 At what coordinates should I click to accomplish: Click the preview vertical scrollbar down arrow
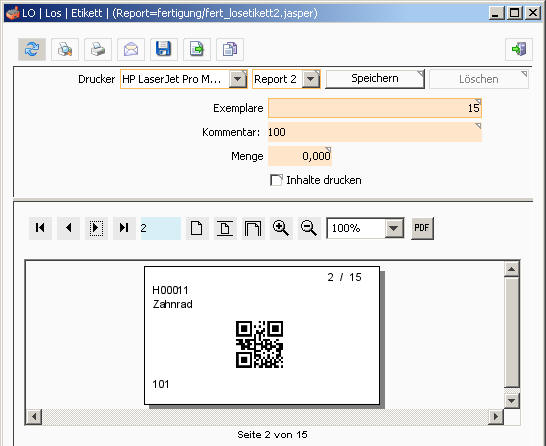click(512, 401)
